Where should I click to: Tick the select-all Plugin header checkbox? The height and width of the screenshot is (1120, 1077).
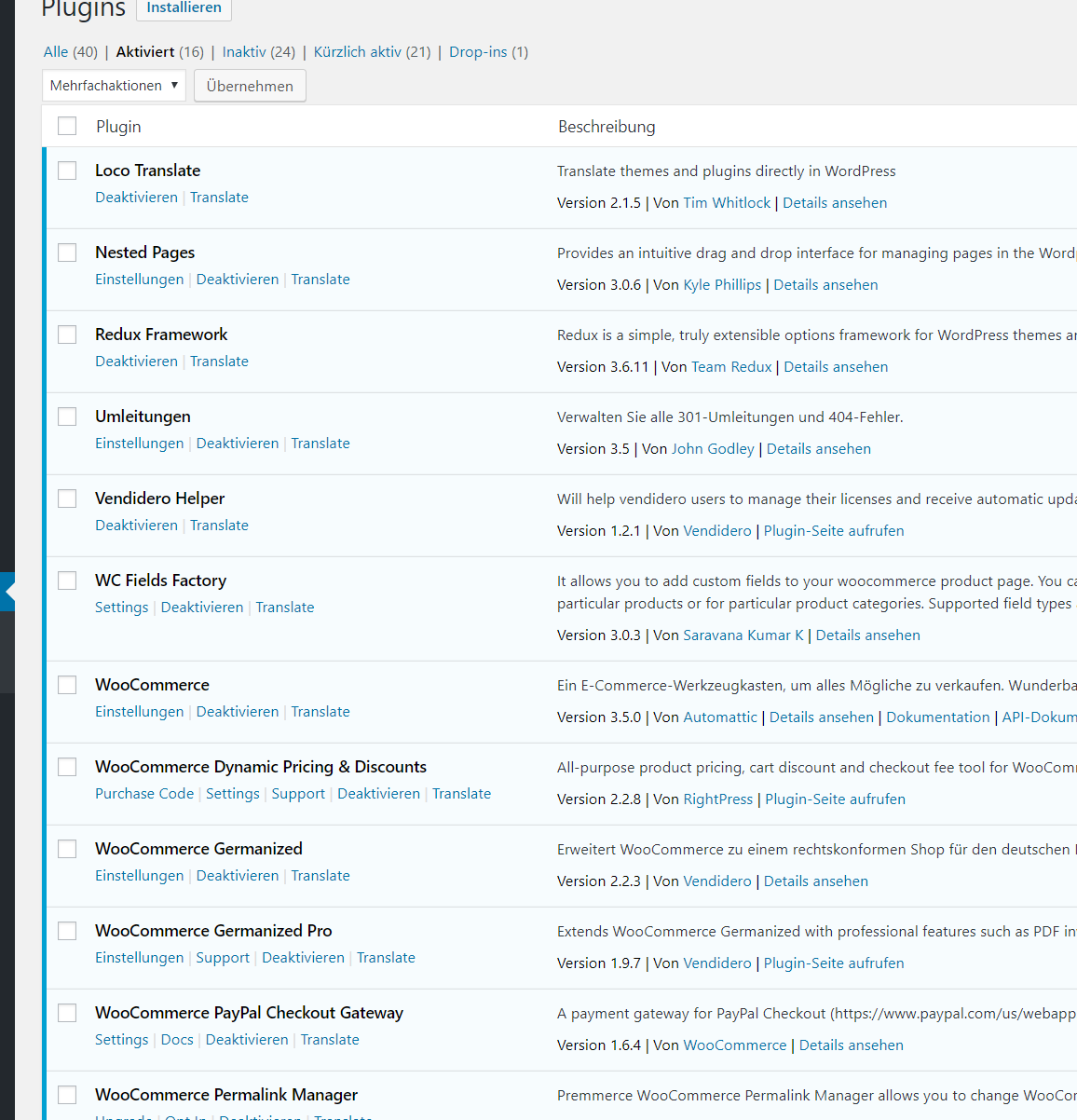pyautogui.click(x=67, y=126)
